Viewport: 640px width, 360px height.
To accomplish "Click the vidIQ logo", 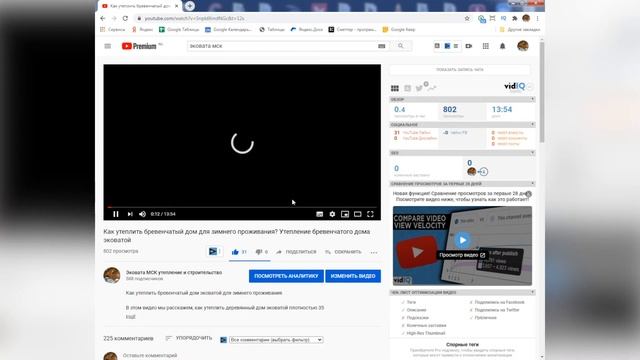I will (515, 86).
